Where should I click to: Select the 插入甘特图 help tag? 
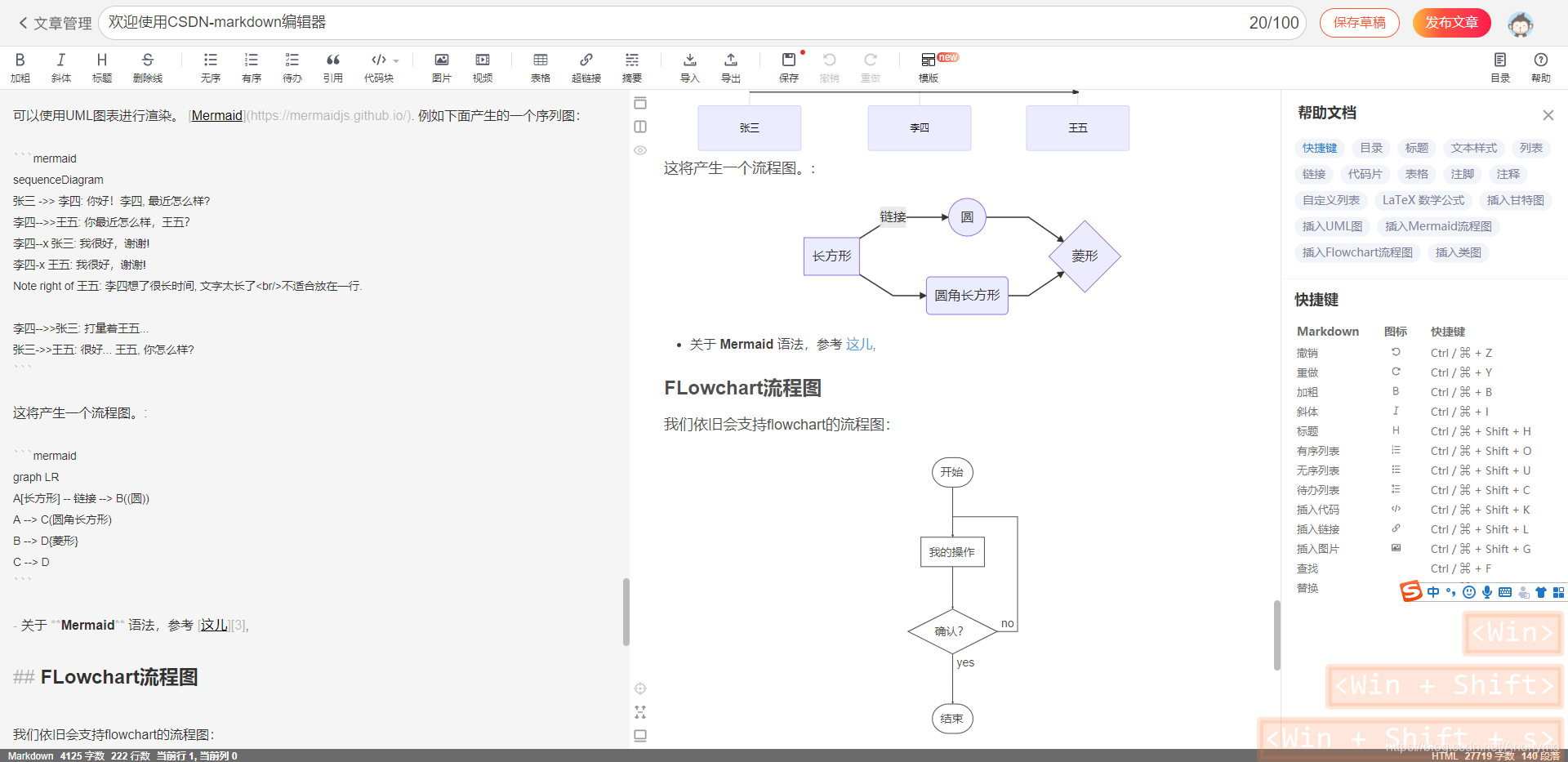pyautogui.click(x=1516, y=200)
